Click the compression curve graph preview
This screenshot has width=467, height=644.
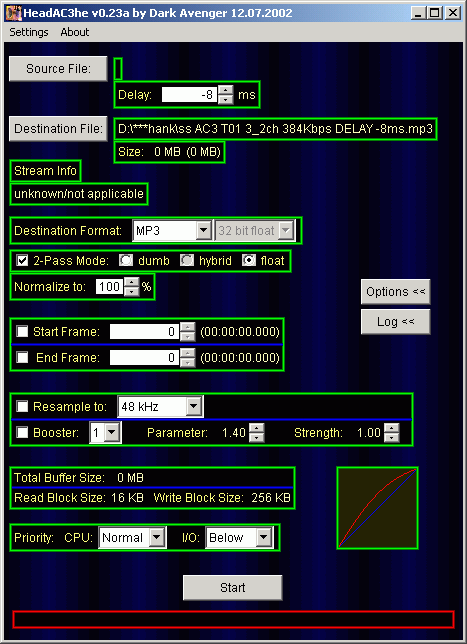(377, 508)
